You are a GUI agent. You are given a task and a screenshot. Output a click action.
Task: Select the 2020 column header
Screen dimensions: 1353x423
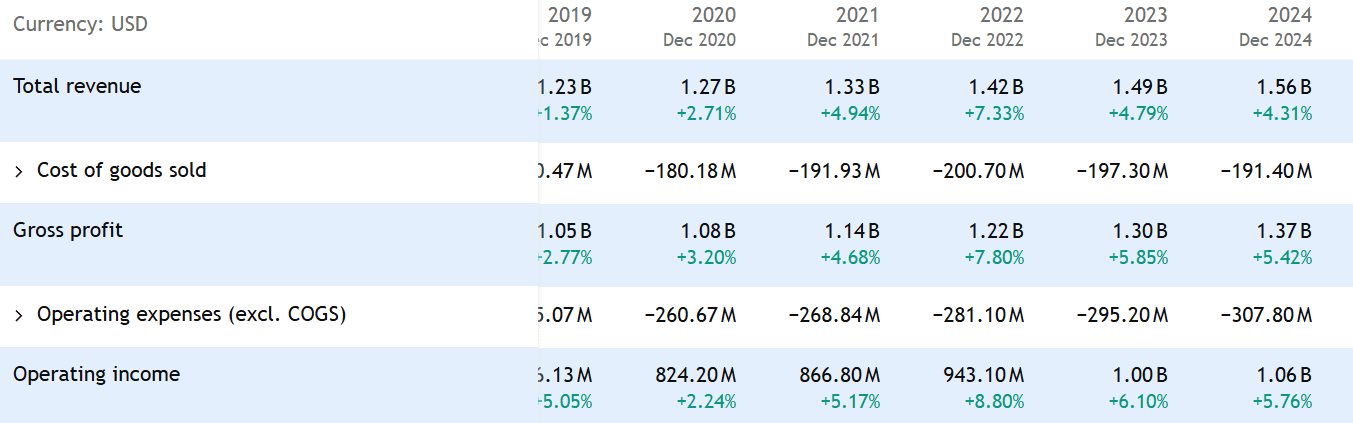[713, 15]
